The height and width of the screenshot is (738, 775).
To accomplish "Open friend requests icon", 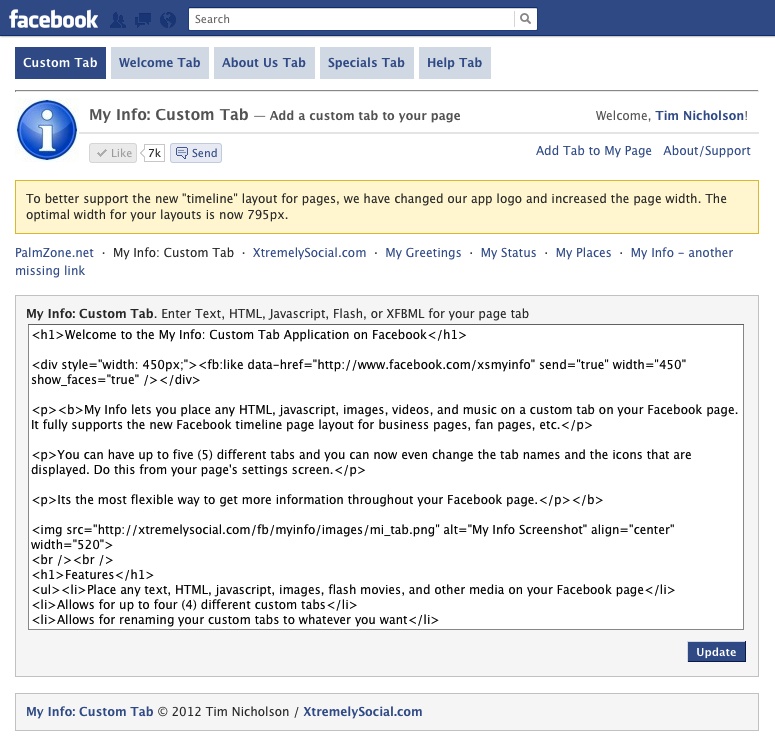I will pos(118,20).
